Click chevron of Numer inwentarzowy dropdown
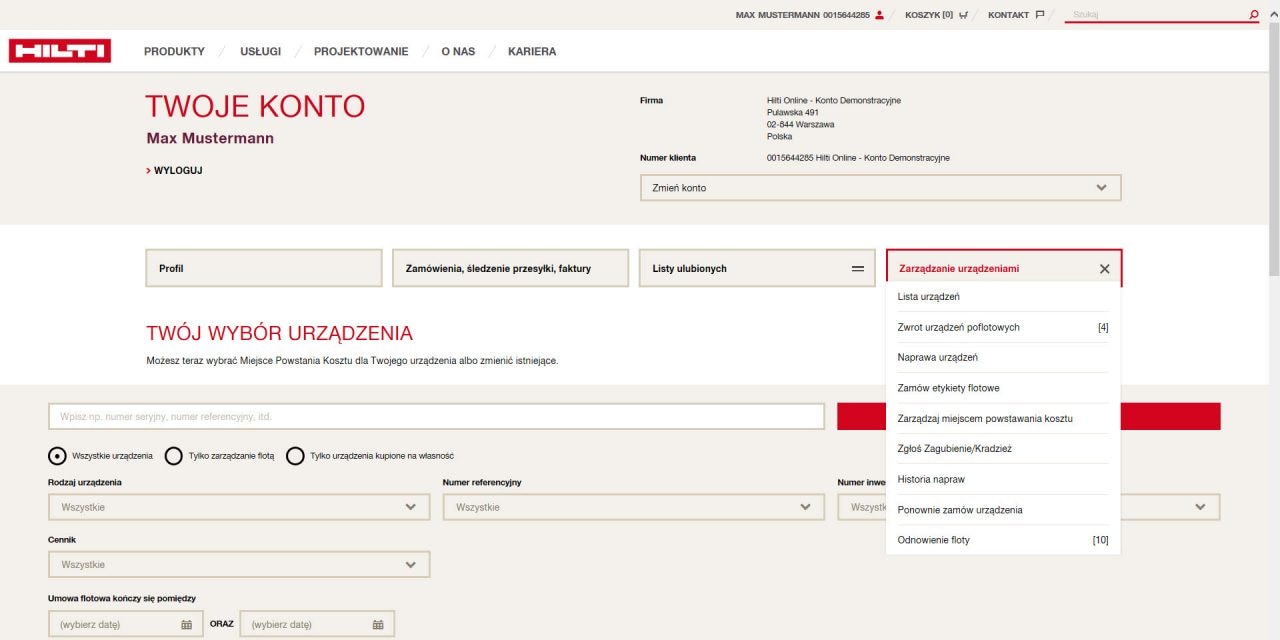This screenshot has width=1280, height=640. coord(1200,507)
